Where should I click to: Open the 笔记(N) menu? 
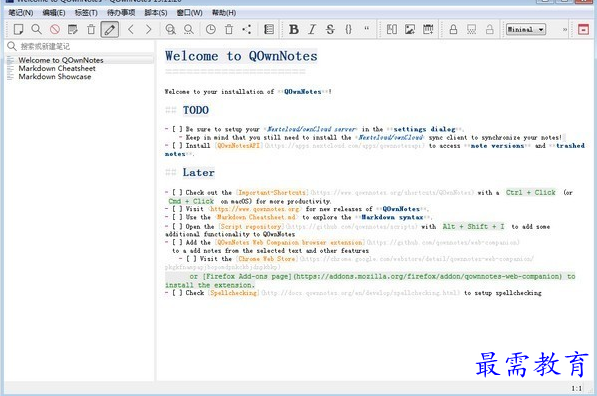pyautogui.click(x=21, y=13)
